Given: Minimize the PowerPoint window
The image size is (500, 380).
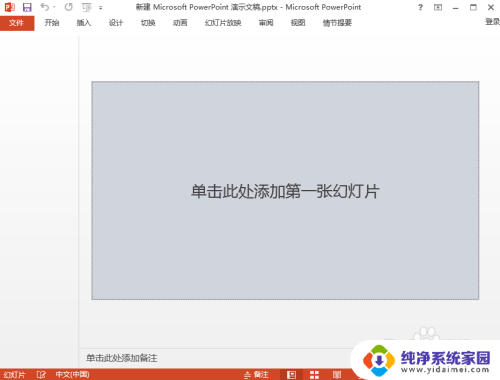Looking at the screenshot, I should (x=456, y=7).
